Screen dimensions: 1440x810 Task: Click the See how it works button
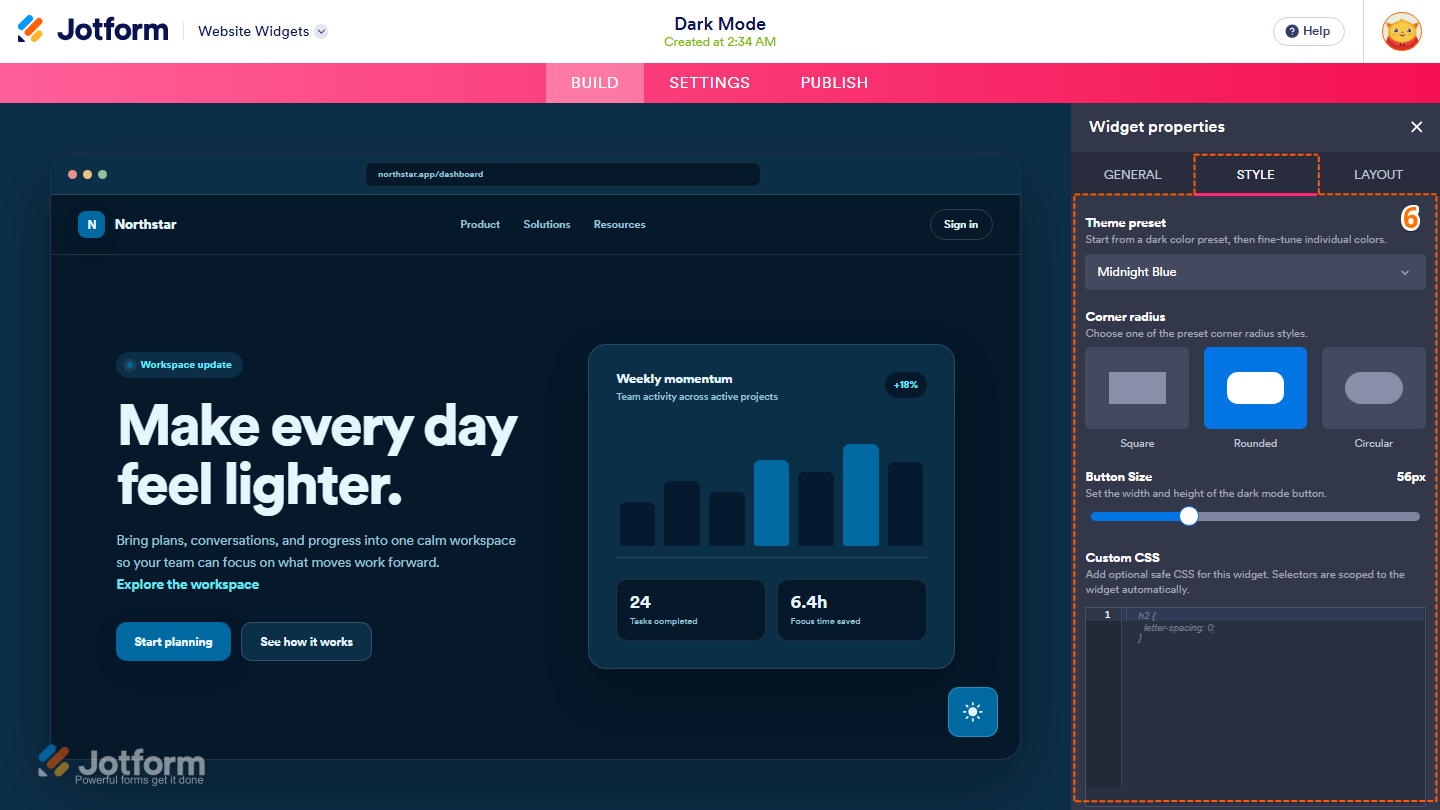point(306,642)
